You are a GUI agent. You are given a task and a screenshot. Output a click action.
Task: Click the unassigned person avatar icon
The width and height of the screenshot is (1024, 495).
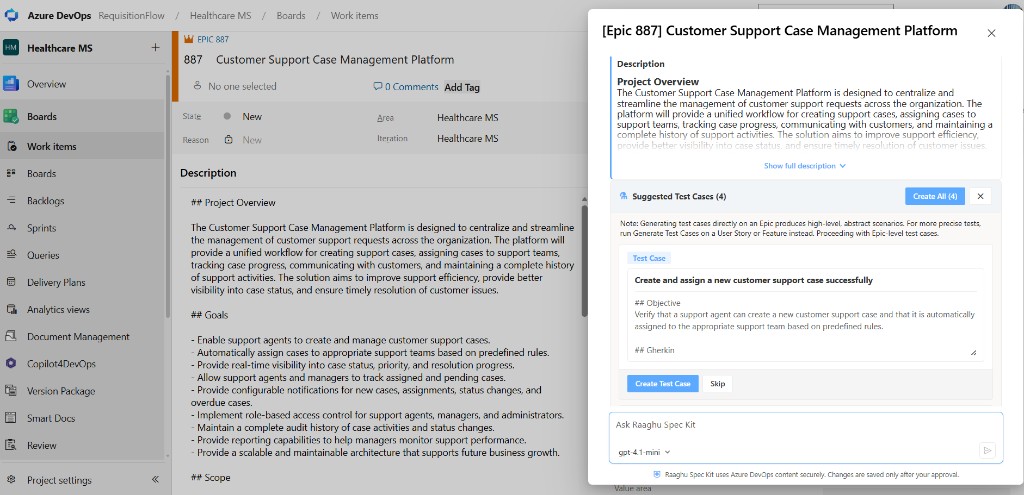(197, 86)
